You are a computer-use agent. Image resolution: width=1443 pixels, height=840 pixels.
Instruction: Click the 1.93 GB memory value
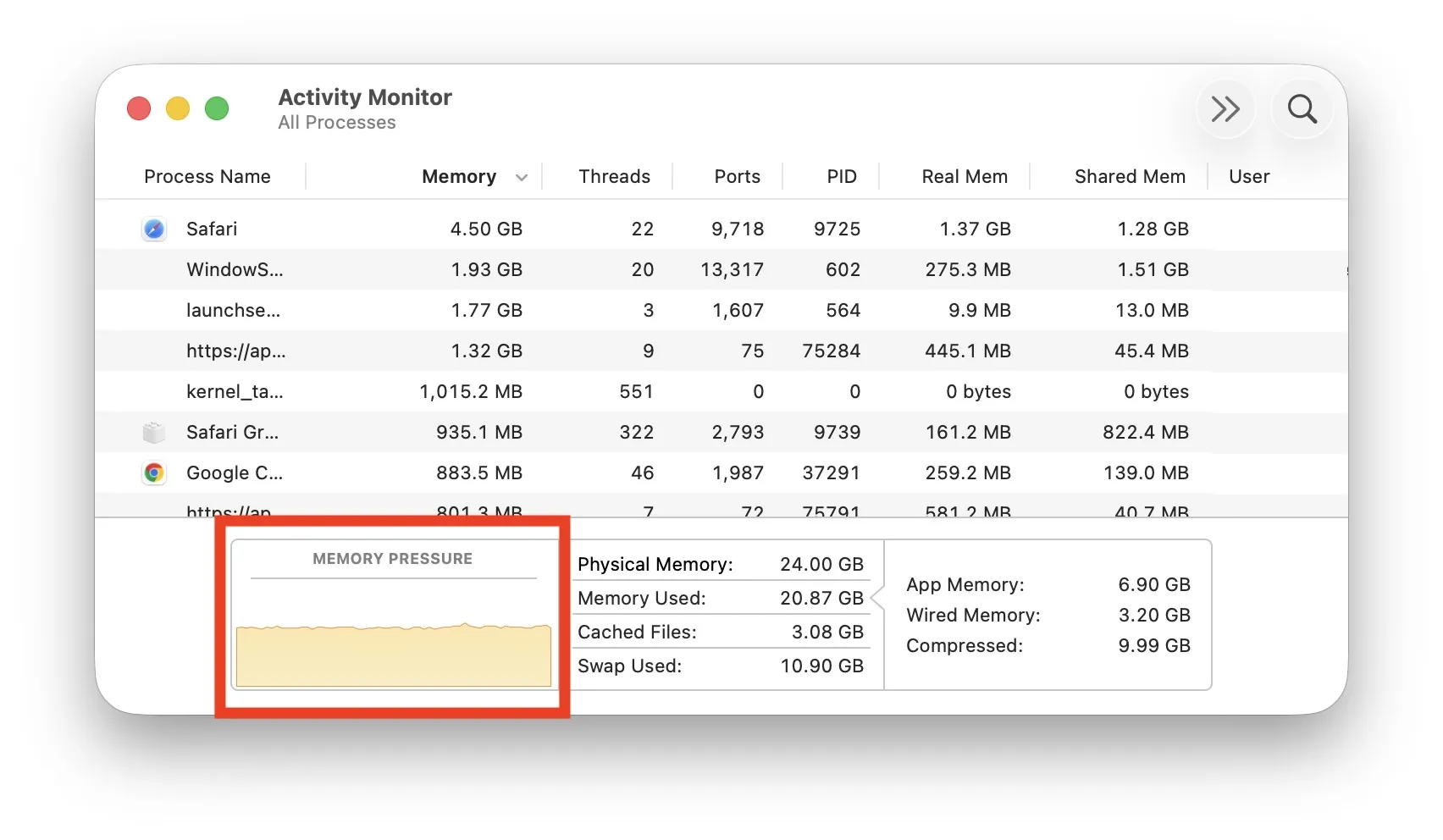click(486, 269)
